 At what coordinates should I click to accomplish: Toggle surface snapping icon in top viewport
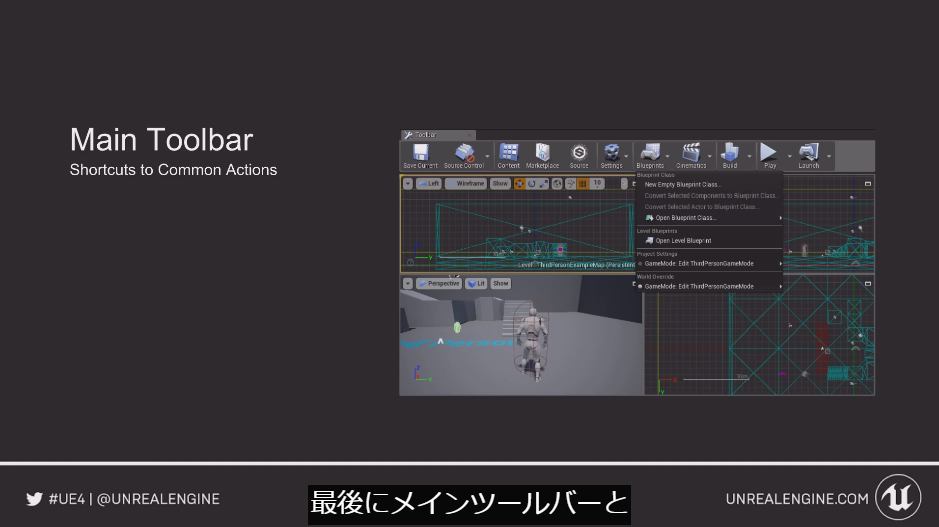(571, 184)
